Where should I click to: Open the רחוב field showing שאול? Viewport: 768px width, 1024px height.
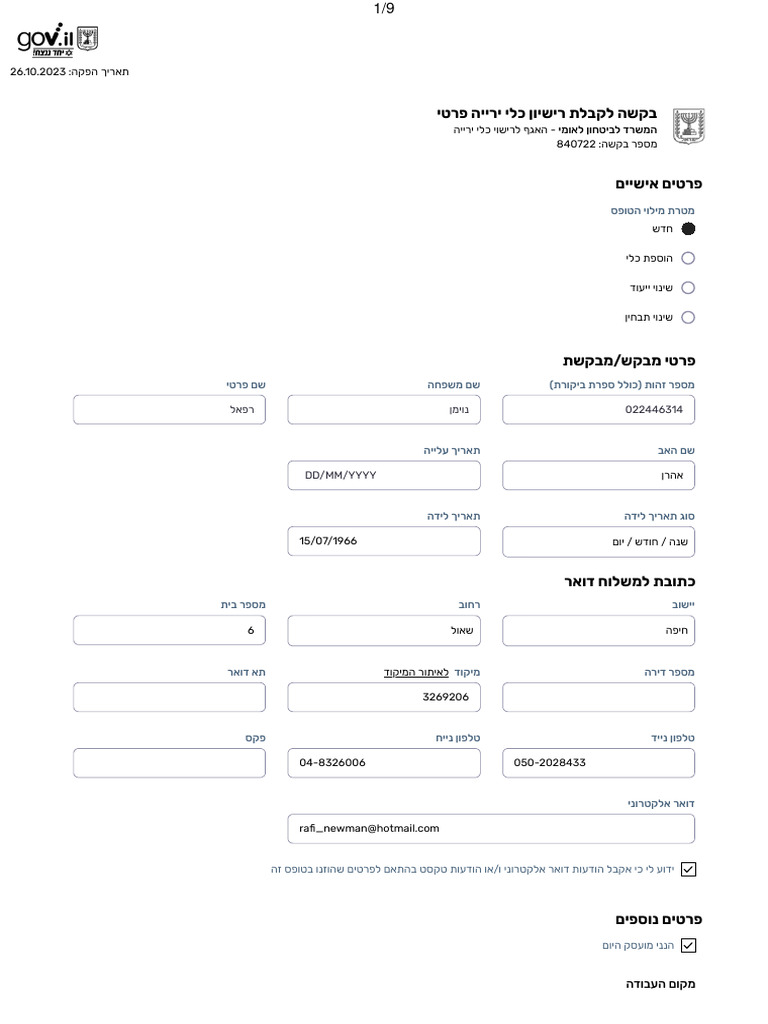[384, 631]
